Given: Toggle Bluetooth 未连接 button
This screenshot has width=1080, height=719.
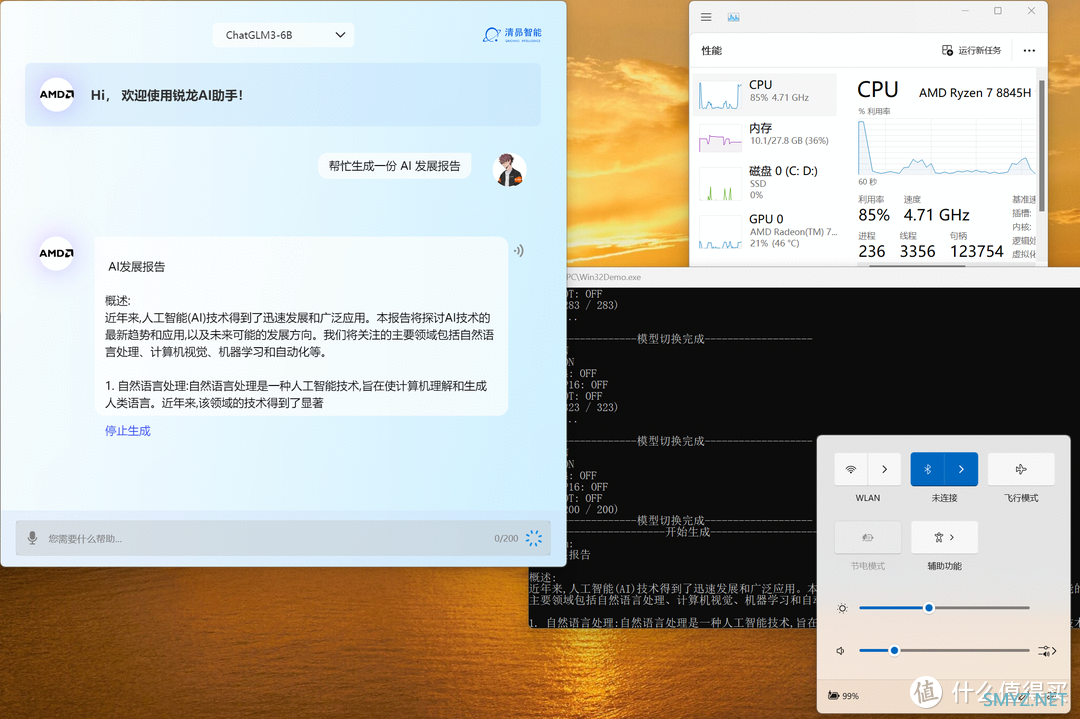Looking at the screenshot, I should [927, 469].
